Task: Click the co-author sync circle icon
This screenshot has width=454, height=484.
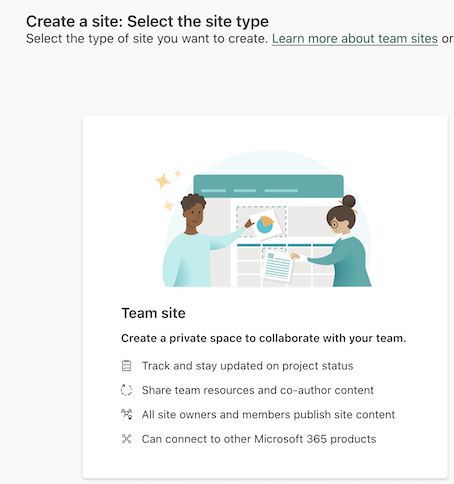Action: tap(126, 390)
